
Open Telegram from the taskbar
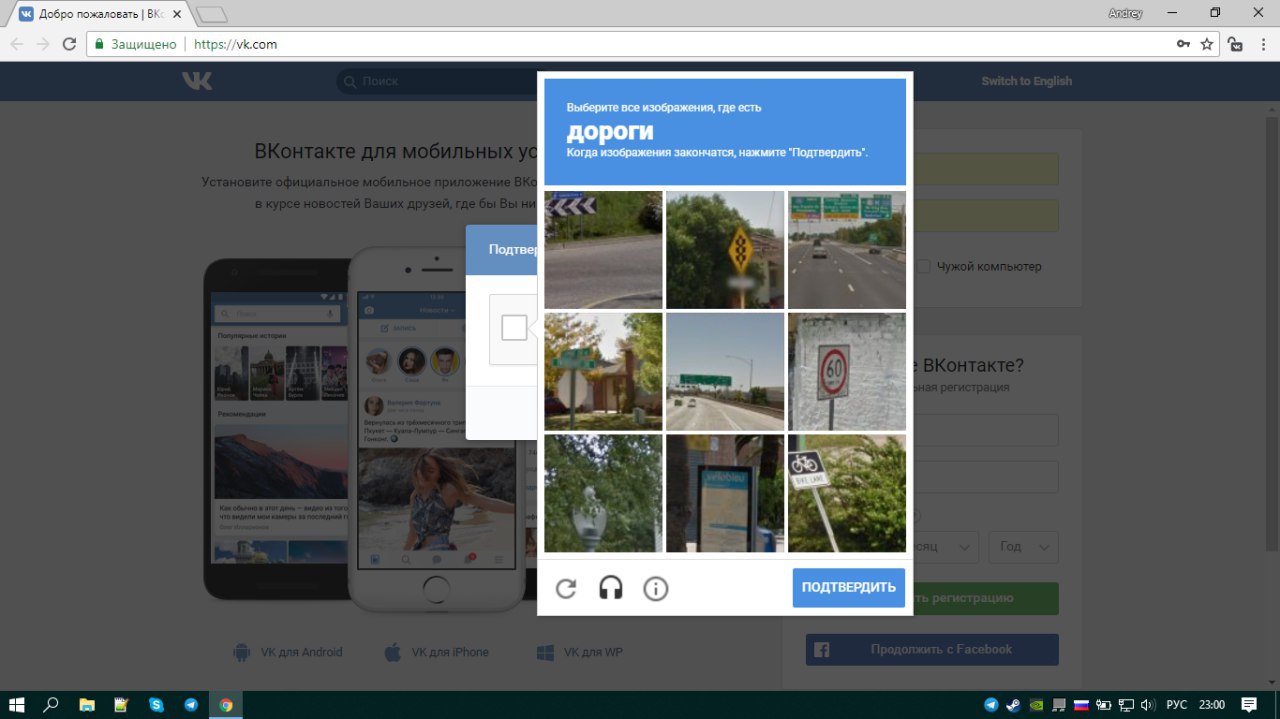pyautogui.click(x=191, y=705)
